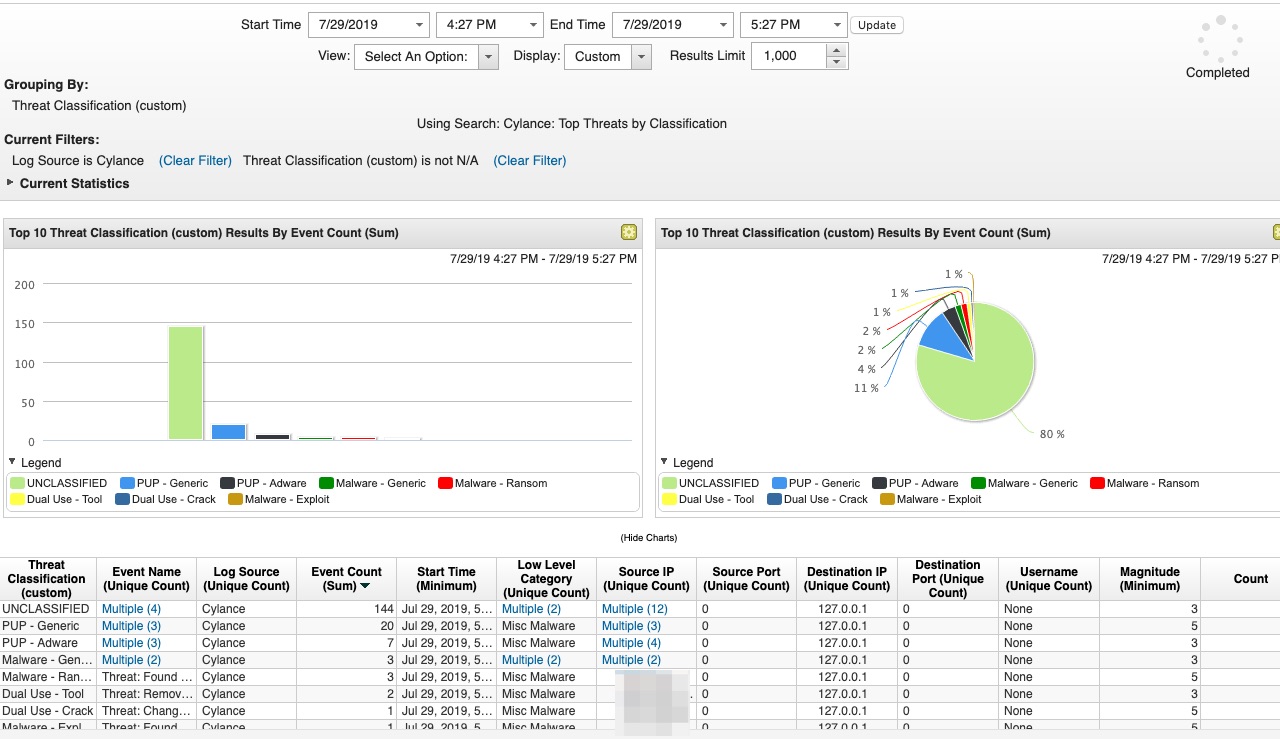Open the 5:27 PM end time dropdown

(838, 24)
